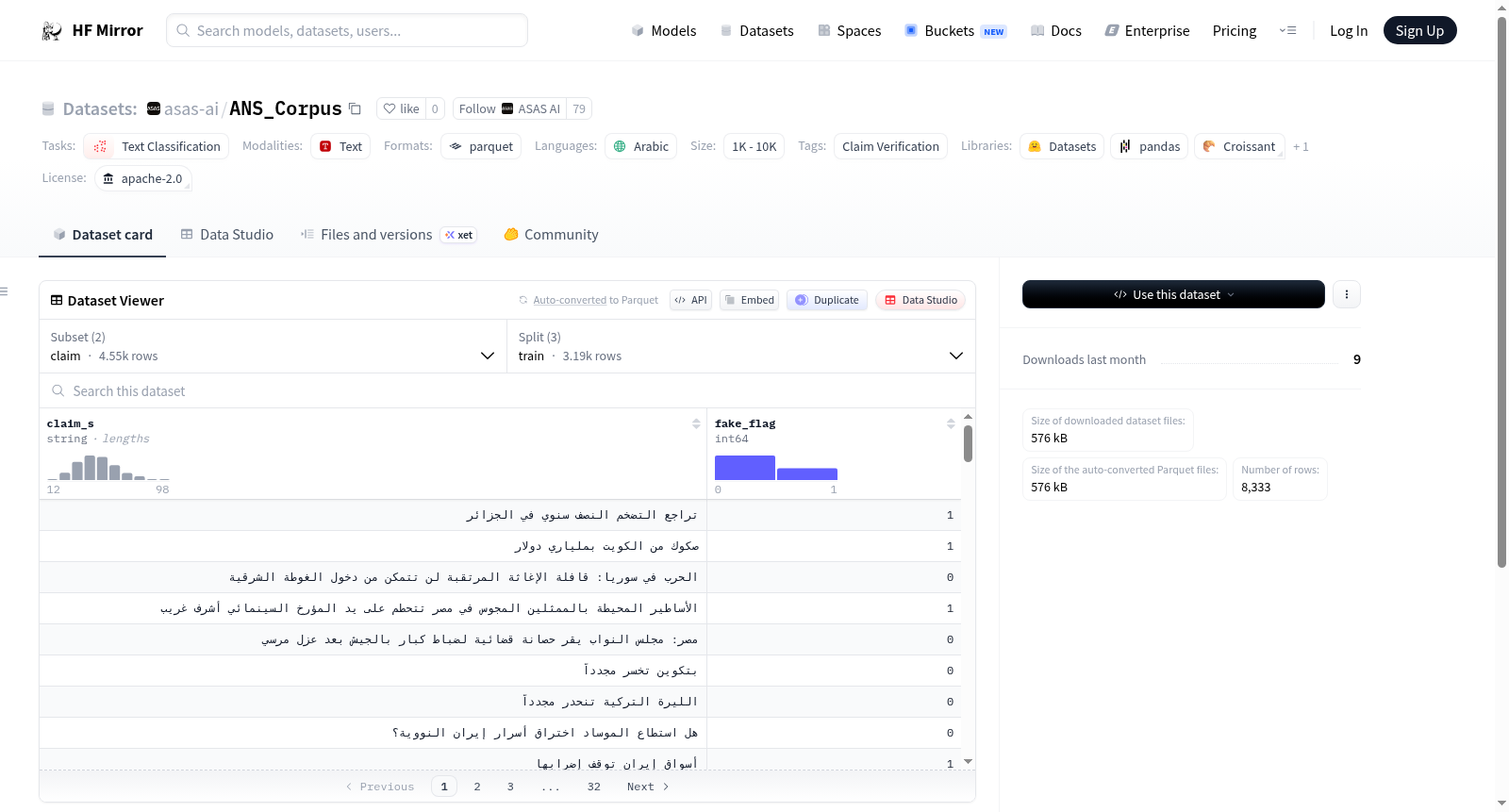Select current page 1 button
The image size is (1509, 812).
point(444,787)
